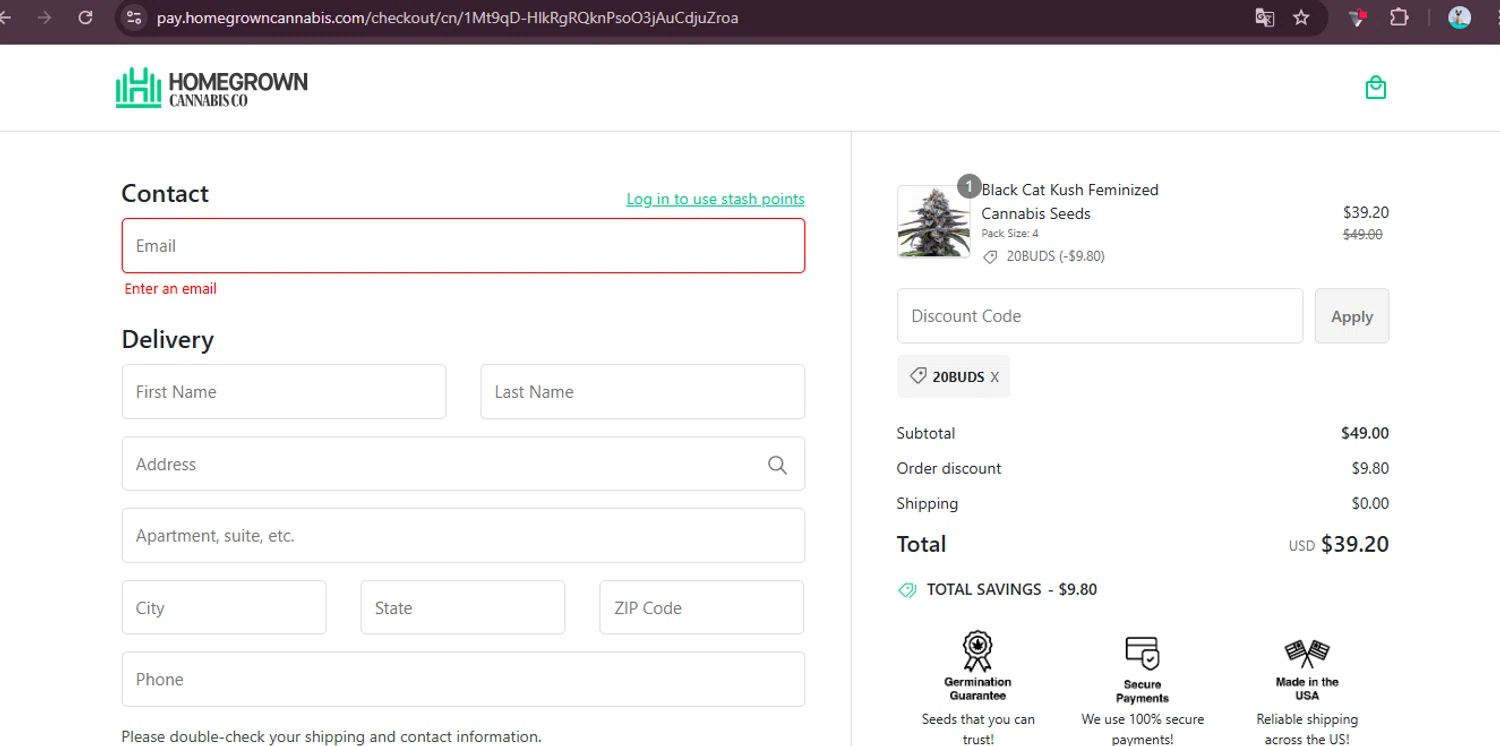Viewport: 1500px width, 746px height.
Task: Click the address search magnifier icon
Action: click(x=777, y=464)
